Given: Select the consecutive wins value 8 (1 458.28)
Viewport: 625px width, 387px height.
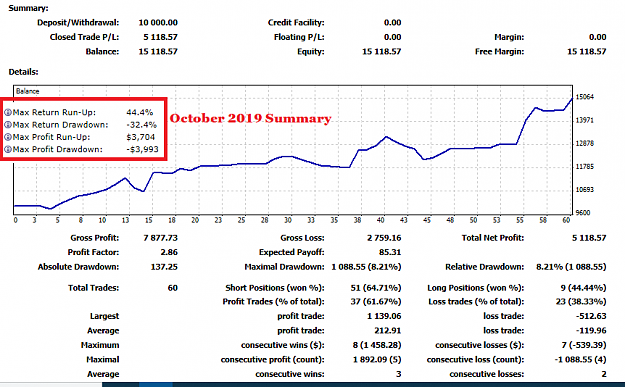Looking at the screenshot, I should coord(377,345).
